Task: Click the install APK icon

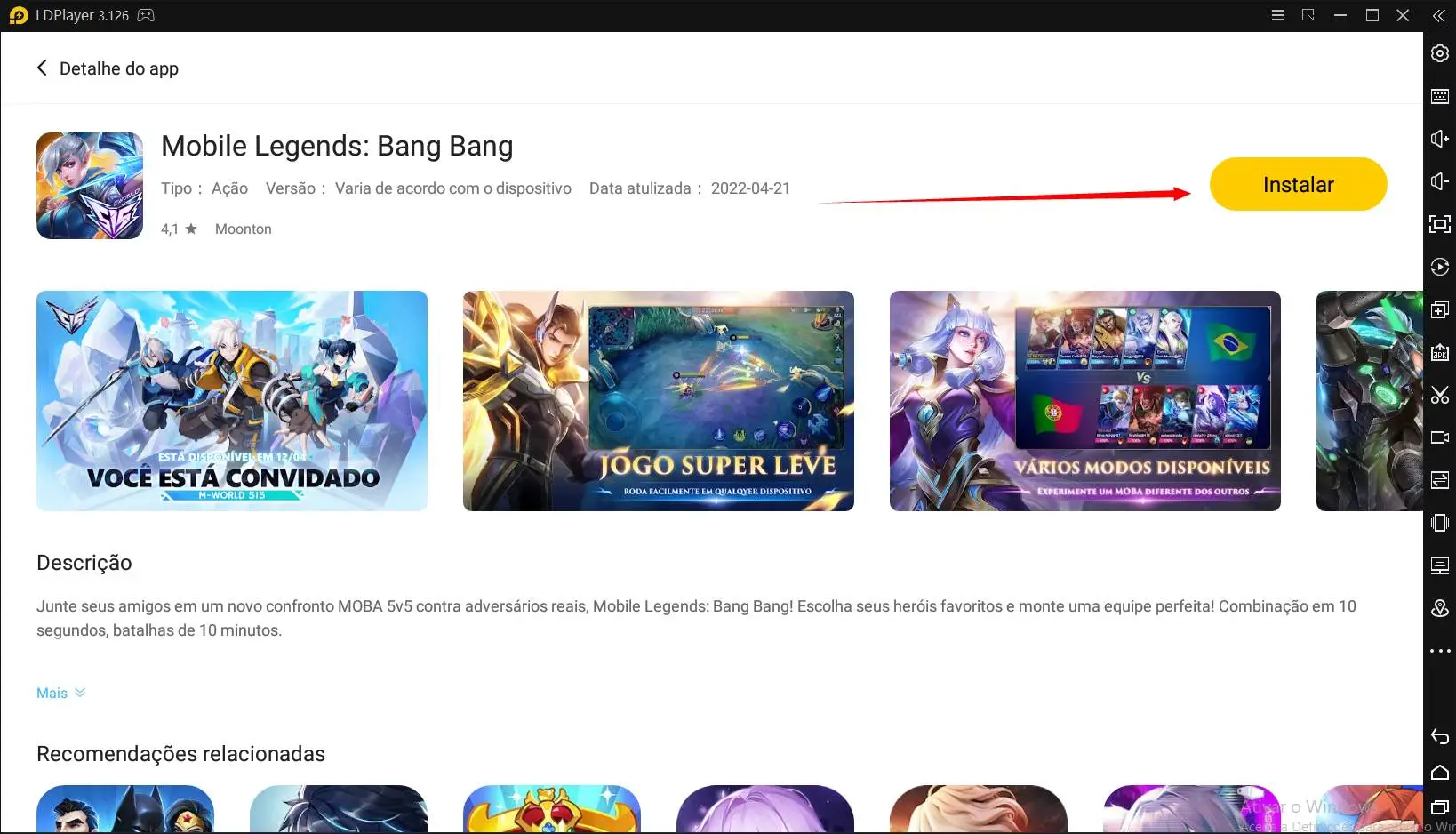Action: click(1440, 352)
